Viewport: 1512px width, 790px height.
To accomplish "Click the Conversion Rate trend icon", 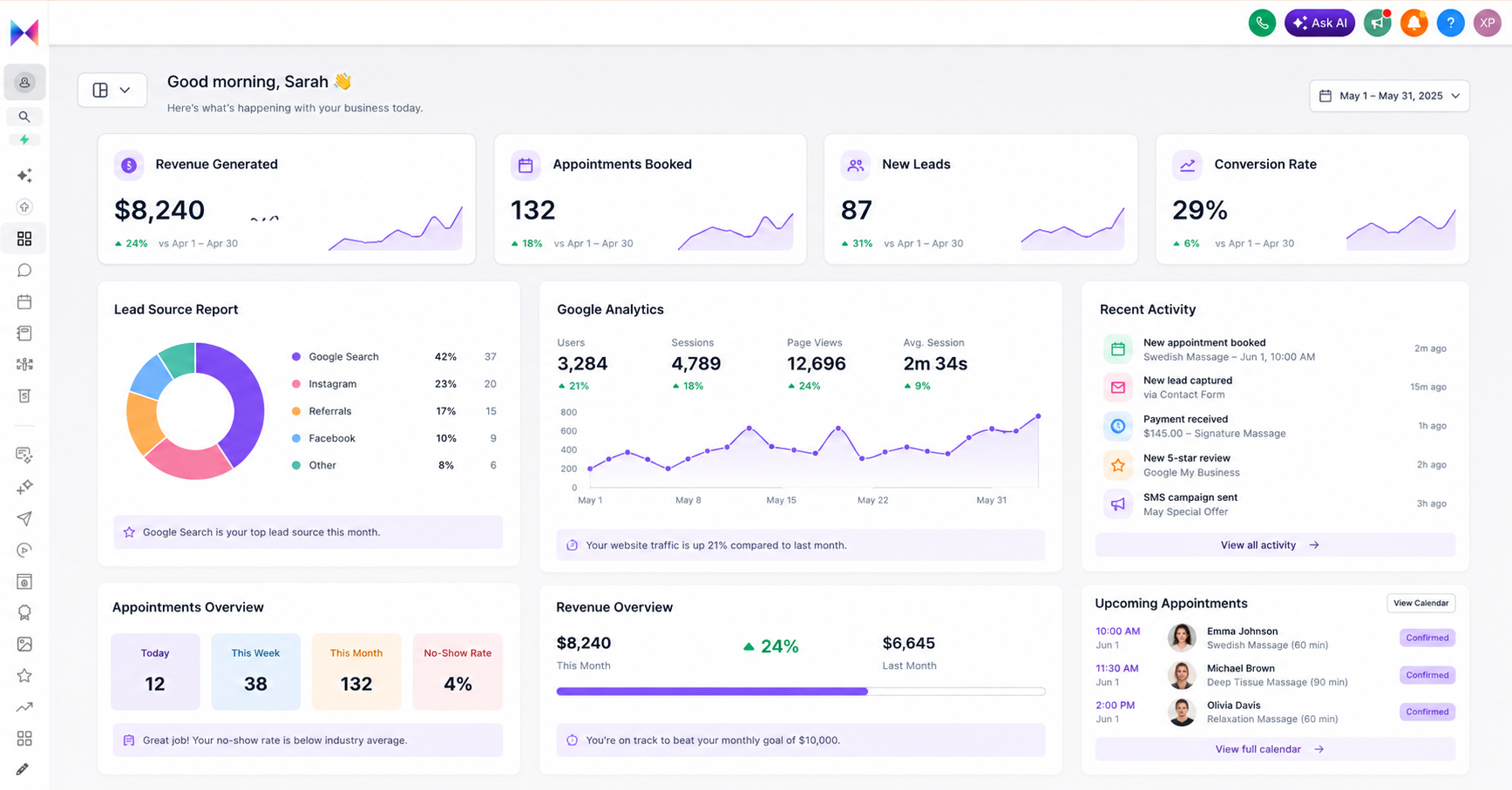I will click(x=1187, y=165).
